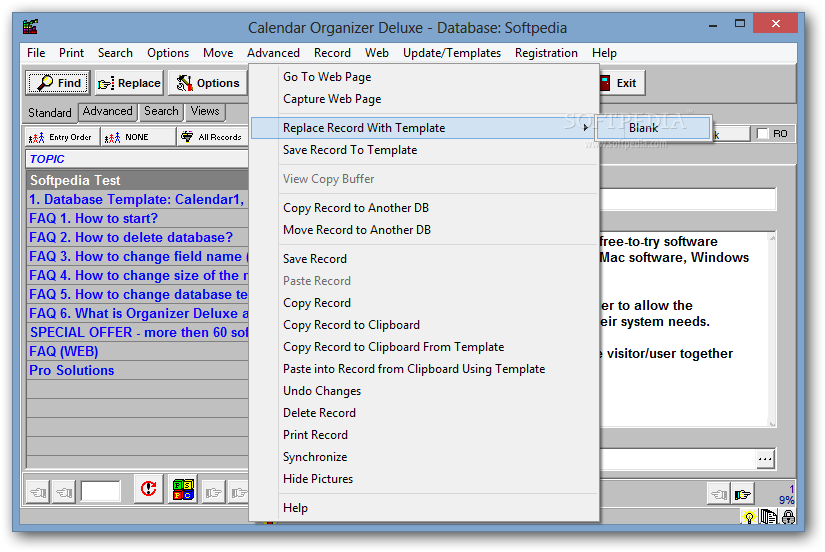Open the Options menu in the menu bar
This screenshot has width=825, height=552.
pos(168,53)
